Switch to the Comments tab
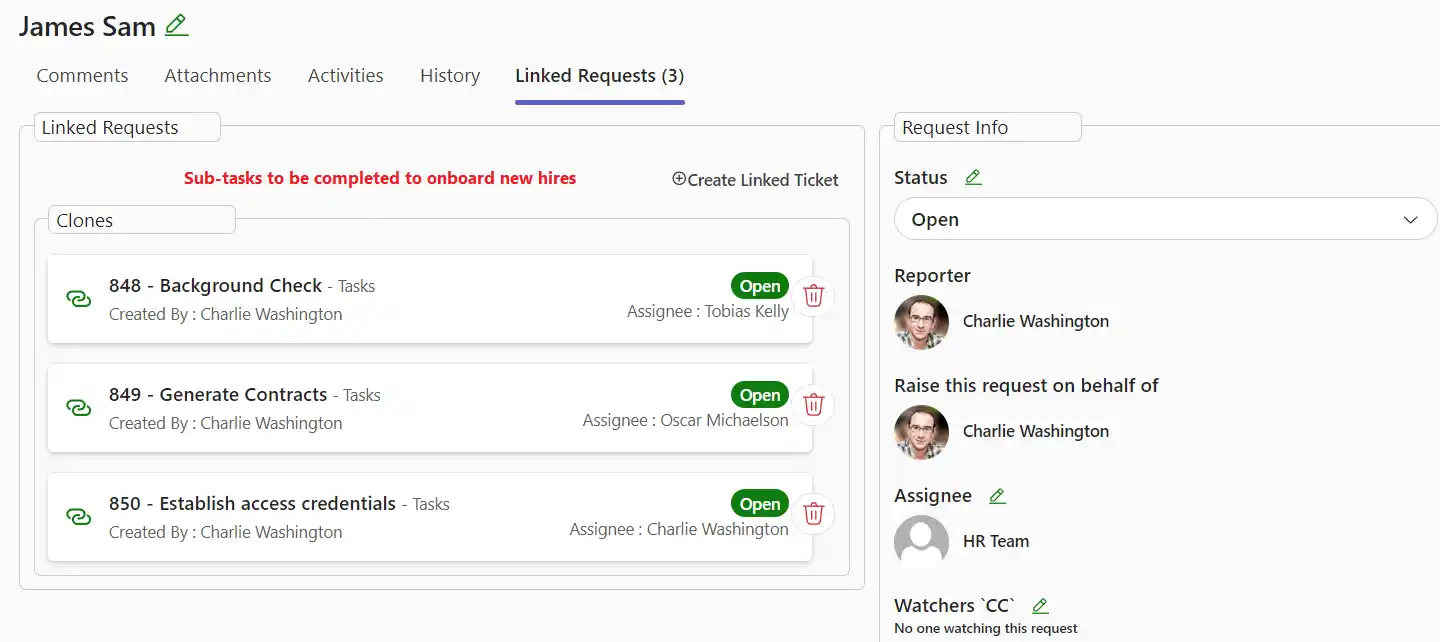Screen dimensions: 1440x642 pos(82,76)
